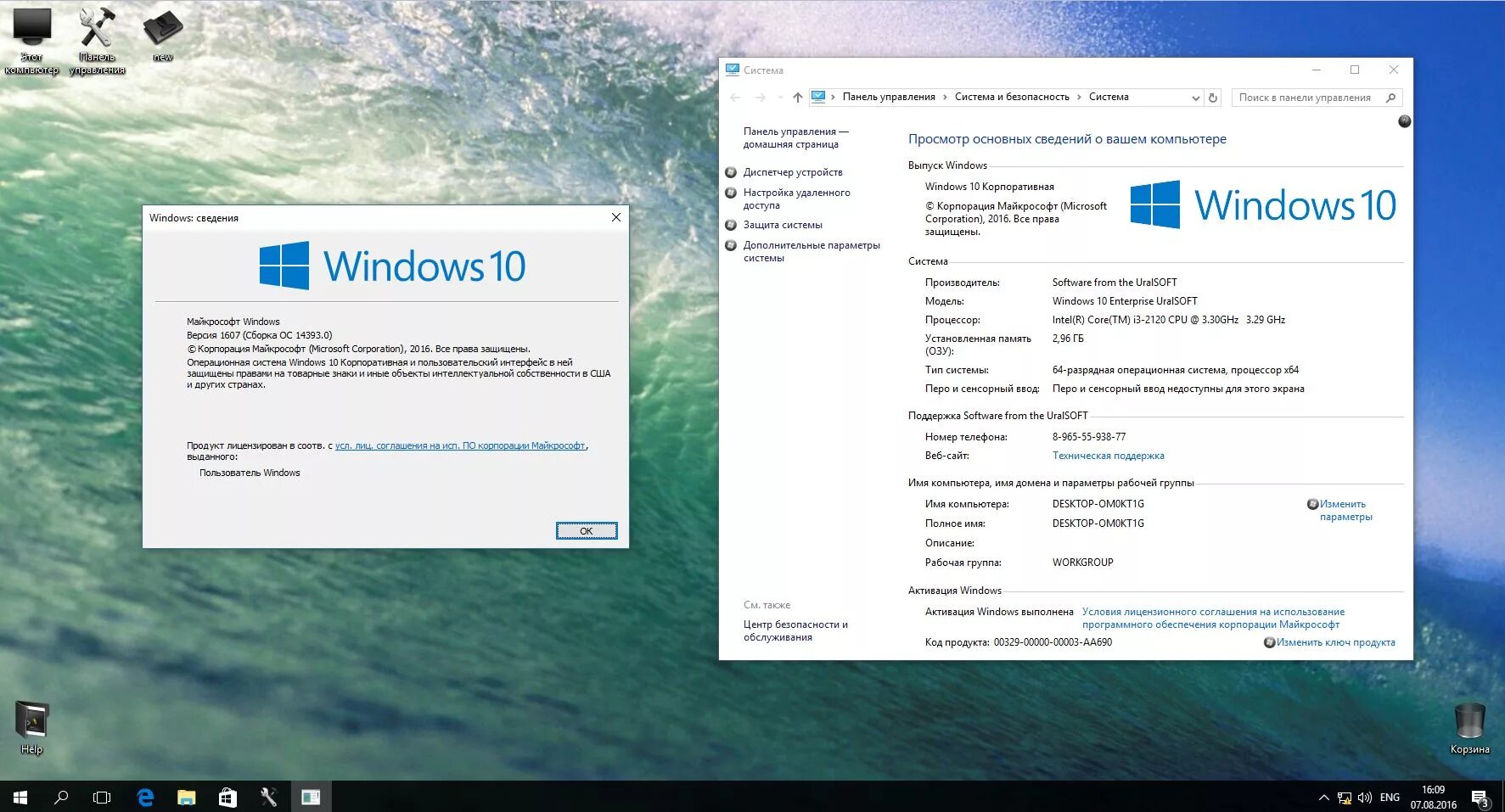Image resolution: width=1505 pixels, height=812 pixels.
Task: Select the product code 00329-00000-00003-AA690
Action: click(x=1053, y=642)
